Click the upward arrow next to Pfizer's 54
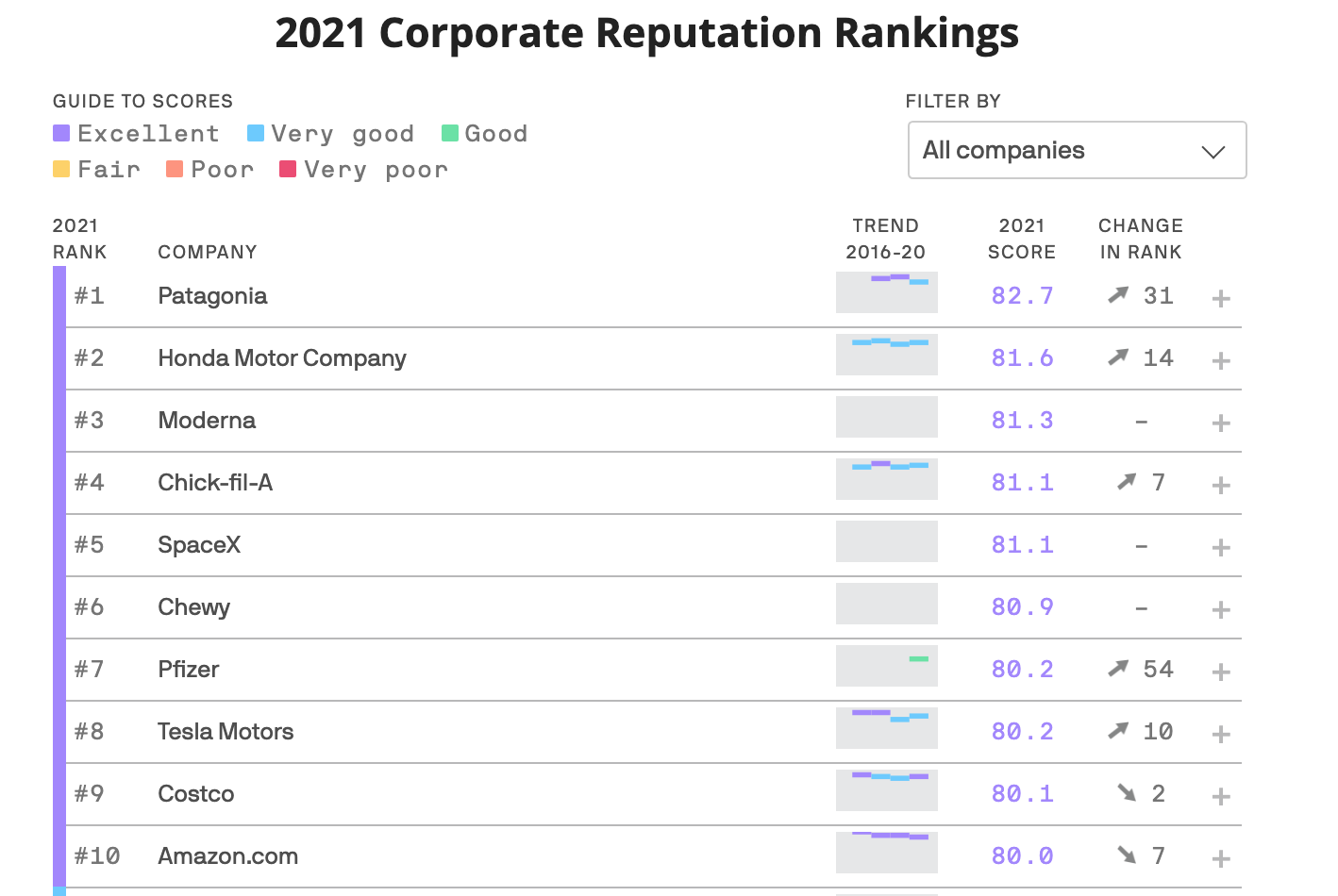 [x=1116, y=667]
